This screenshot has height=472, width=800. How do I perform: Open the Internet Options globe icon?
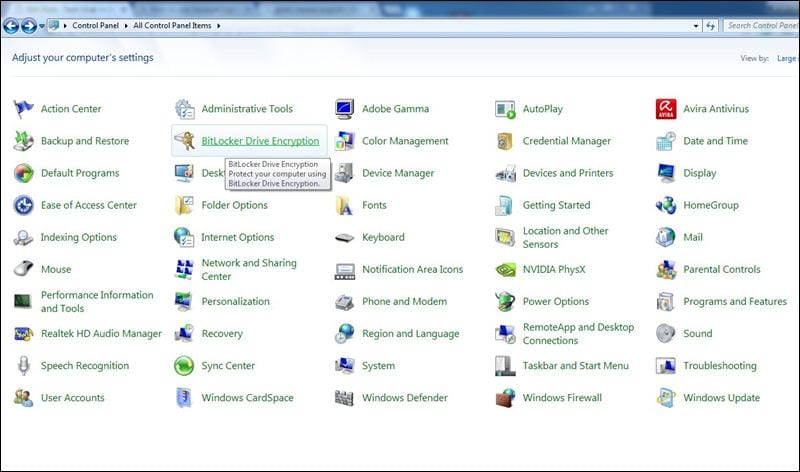pos(184,237)
